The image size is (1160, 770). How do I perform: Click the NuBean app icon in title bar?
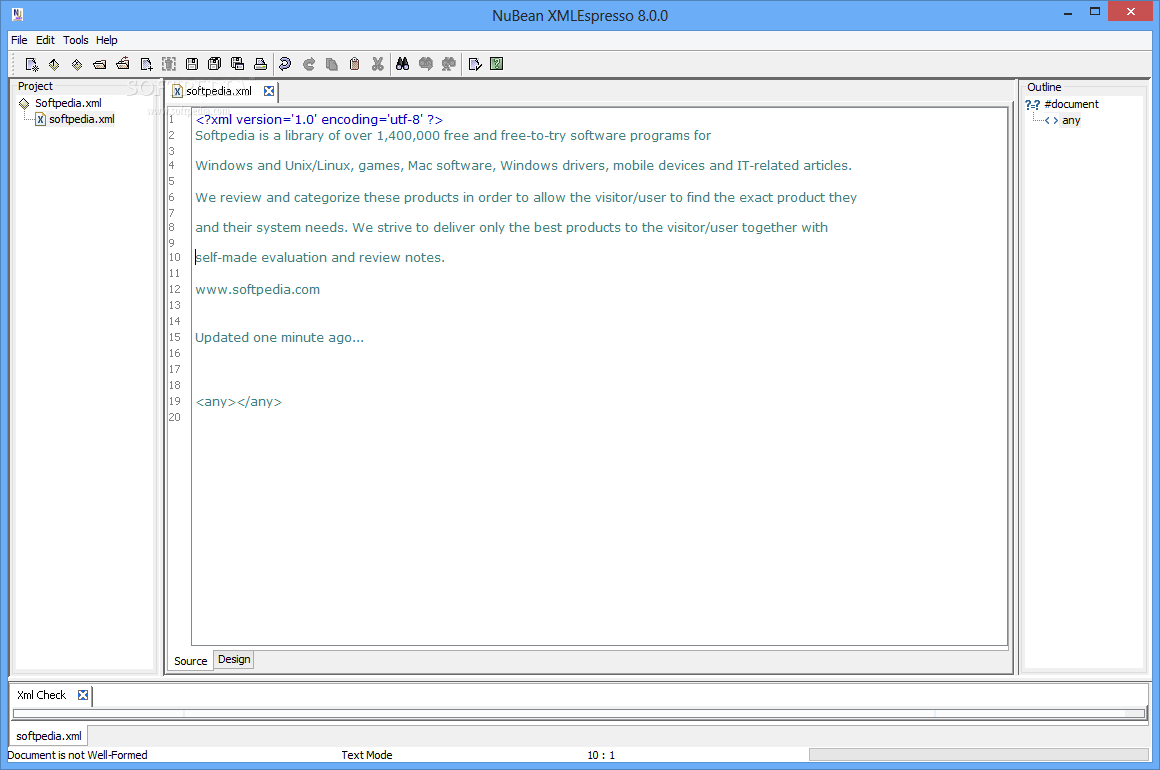[x=18, y=14]
